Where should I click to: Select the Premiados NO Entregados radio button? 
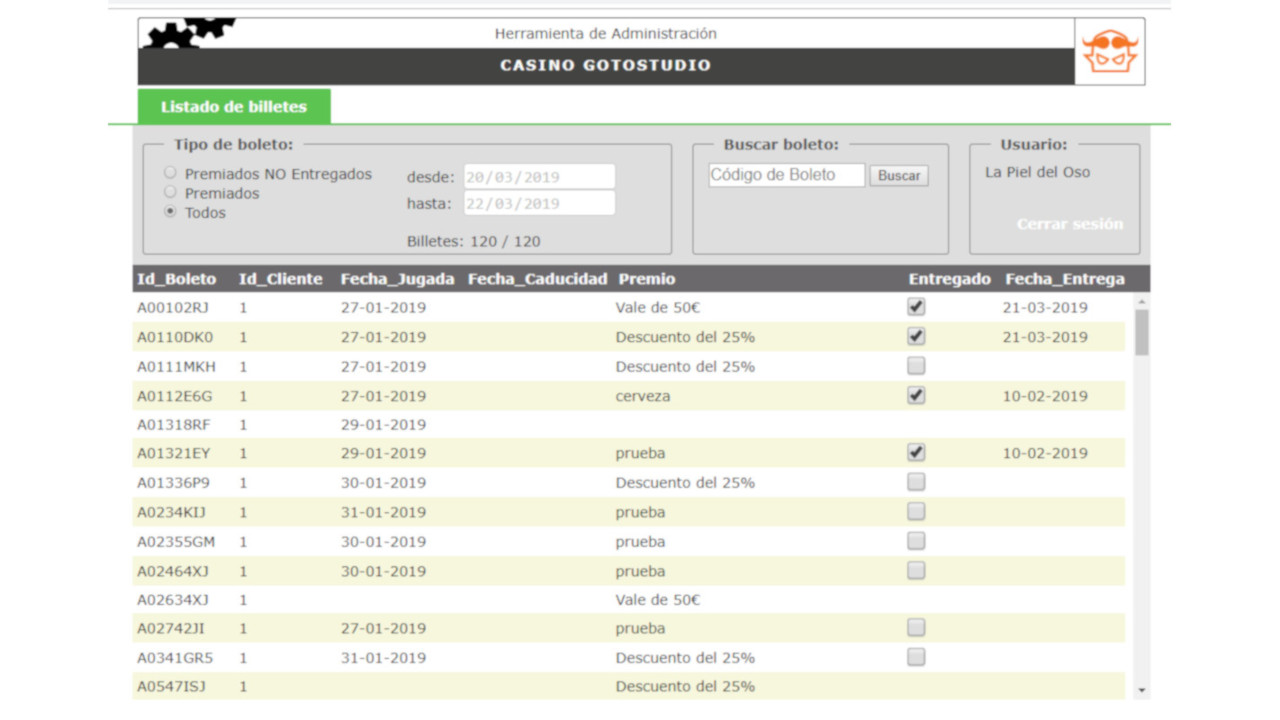(x=170, y=173)
